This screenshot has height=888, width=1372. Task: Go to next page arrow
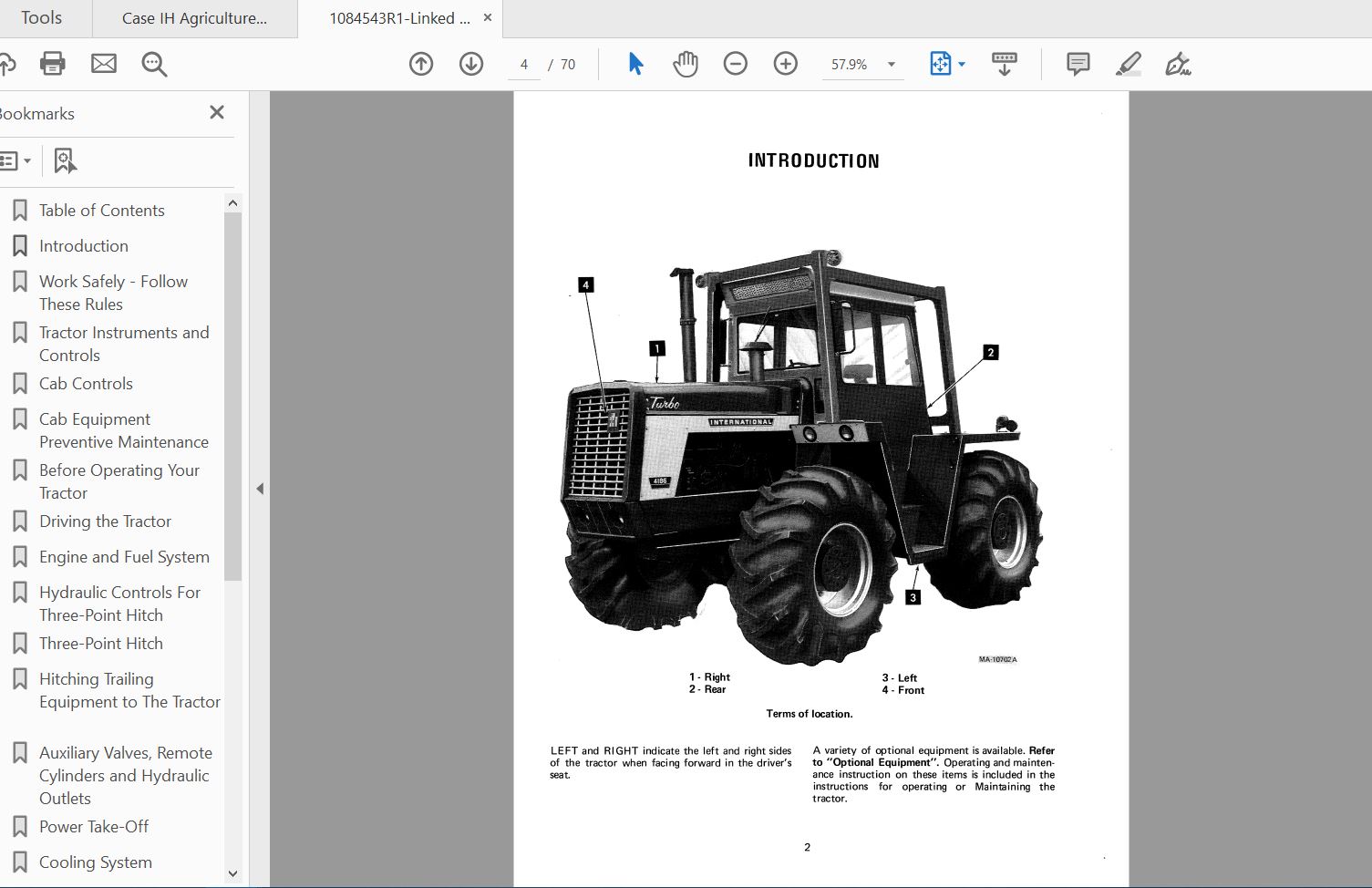[471, 64]
